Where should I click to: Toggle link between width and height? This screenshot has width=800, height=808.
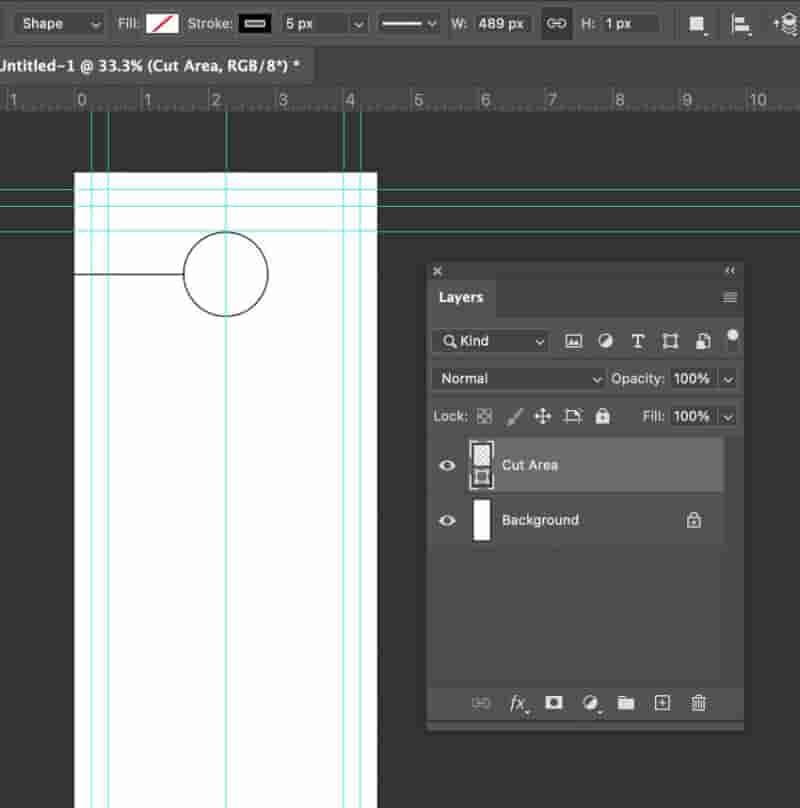tap(556, 24)
